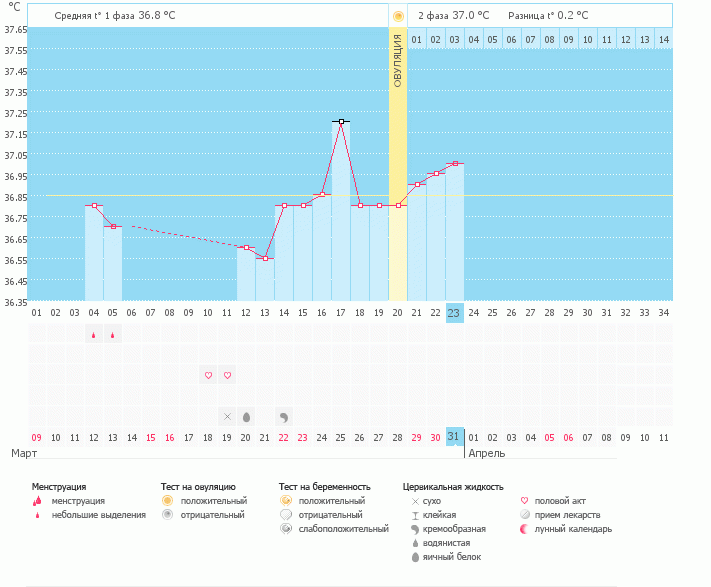Click the phase 2 day 14 header cell
The width and height of the screenshot is (711, 587).
tap(663, 39)
